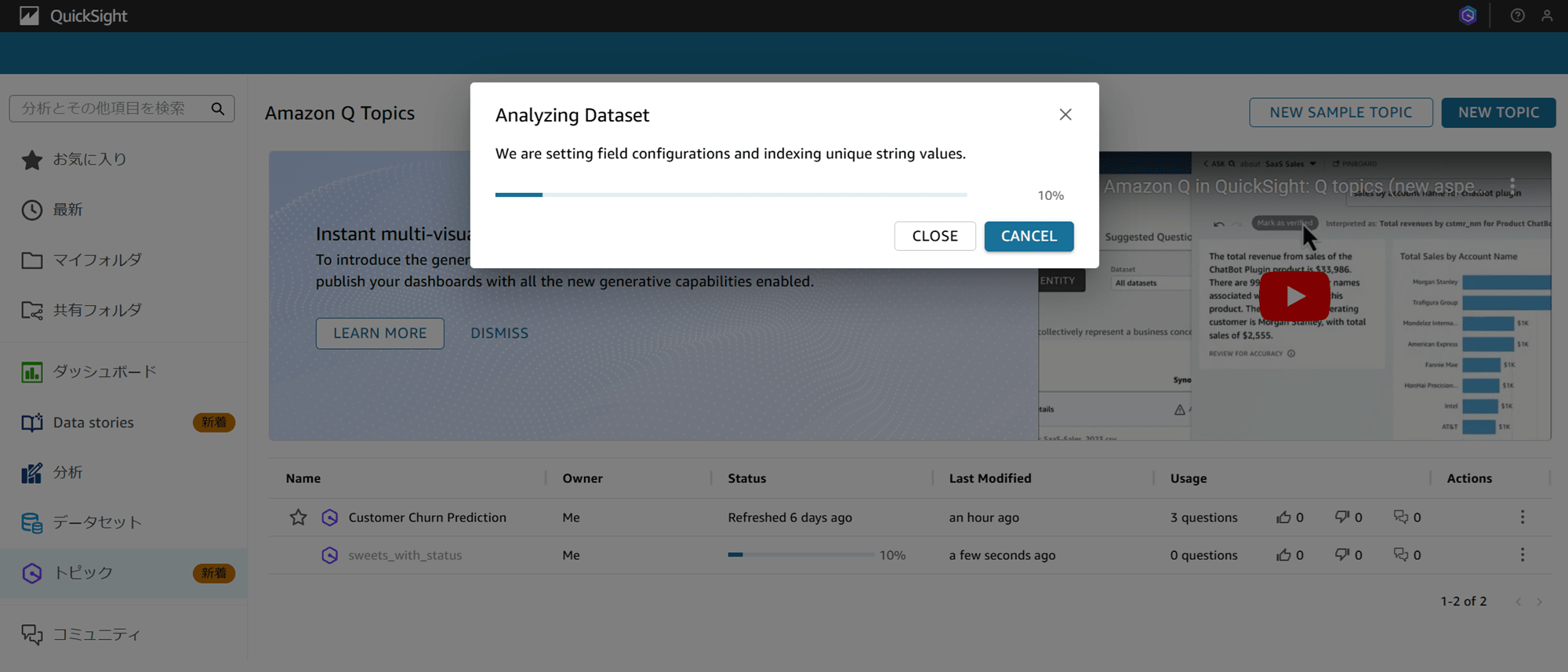This screenshot has width=1568, height=672.
Task: Click 'a few seconds ago' last modified cell
Action: [x=1002, y=555]
